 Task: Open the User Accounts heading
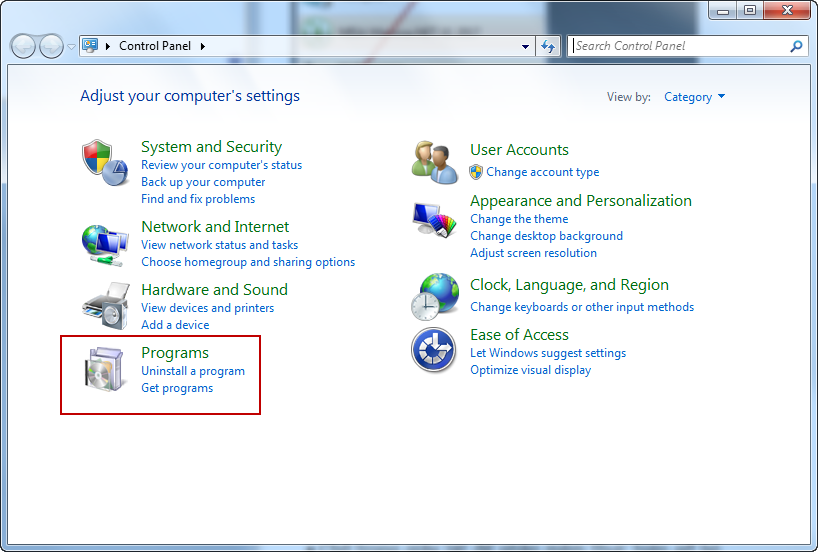tap(519, 150)
